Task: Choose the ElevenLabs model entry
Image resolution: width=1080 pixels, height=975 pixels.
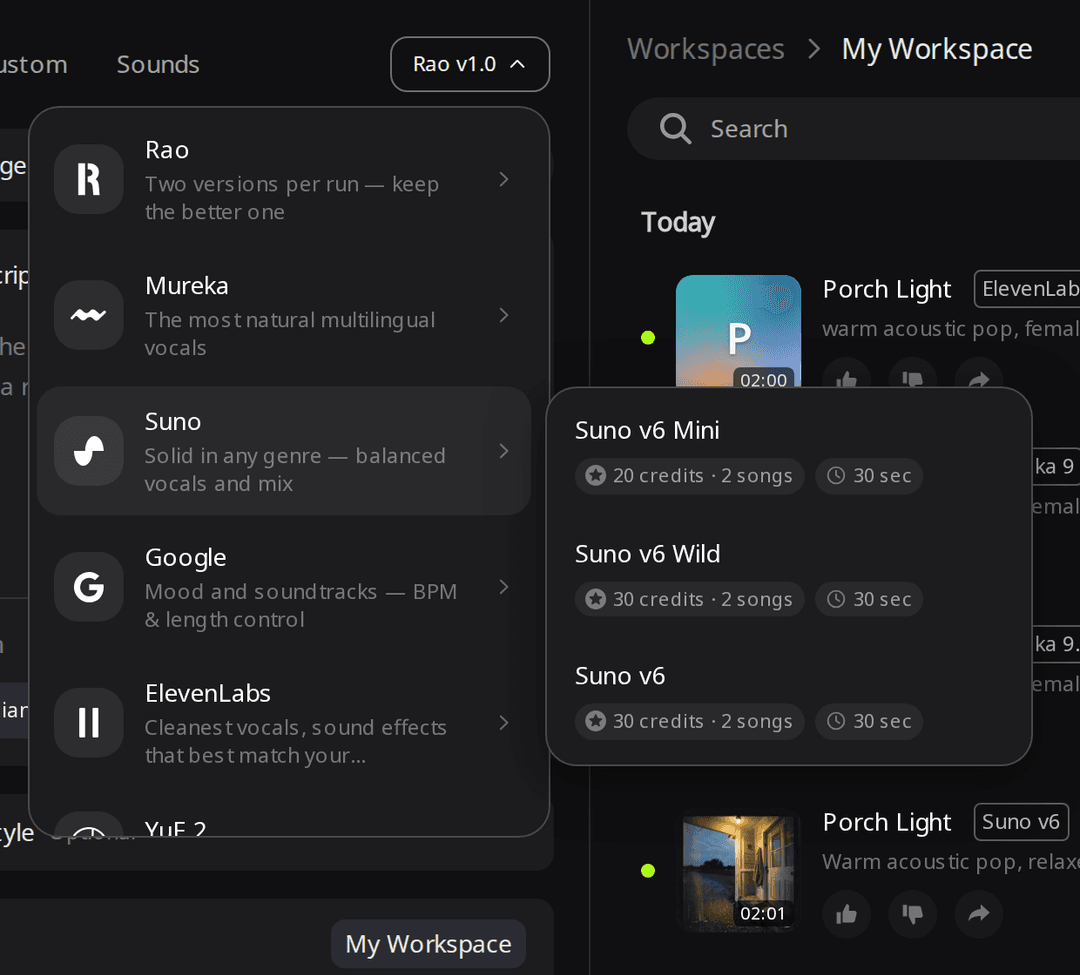Action: point(284,722)
